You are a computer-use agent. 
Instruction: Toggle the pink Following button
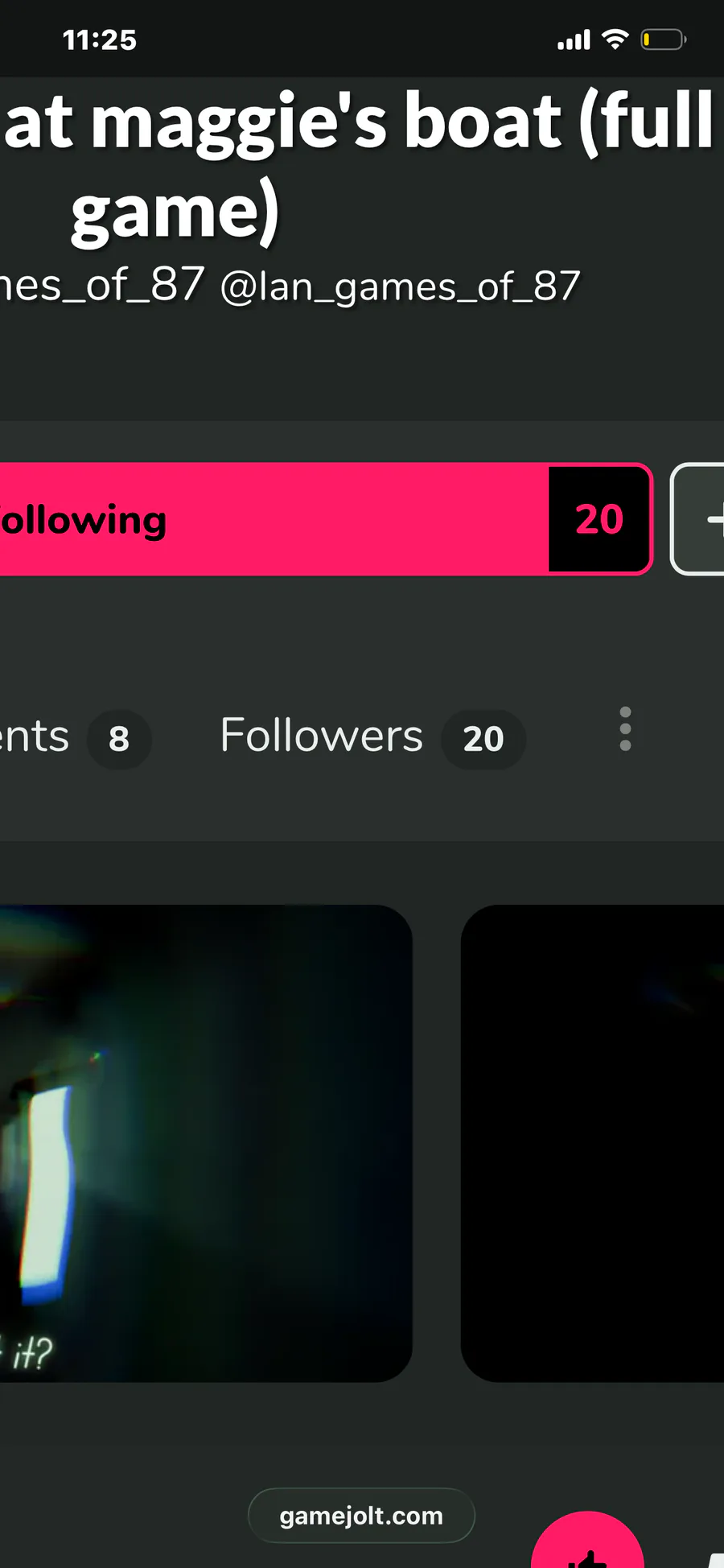(325, 519)
